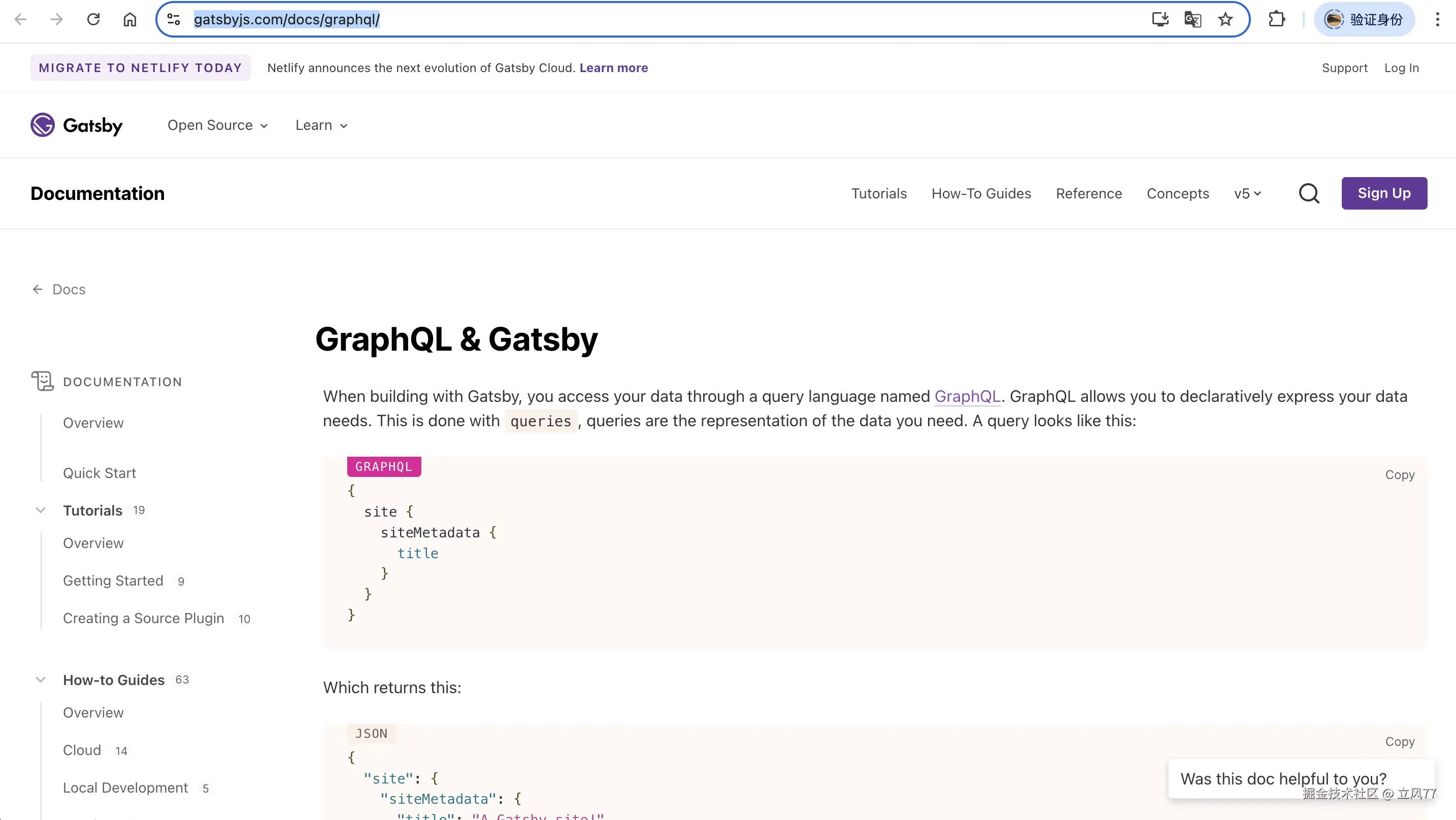Viewport: 1456px width, 820px height.
Task: Select the Tutorials sidebar heading
Action: (x=93, y=510)
